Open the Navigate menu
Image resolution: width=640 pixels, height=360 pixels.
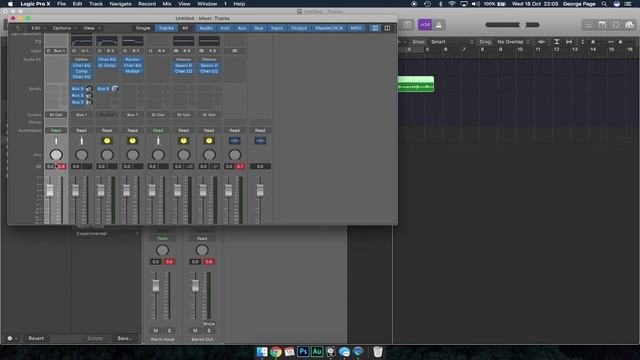(120, 4)
